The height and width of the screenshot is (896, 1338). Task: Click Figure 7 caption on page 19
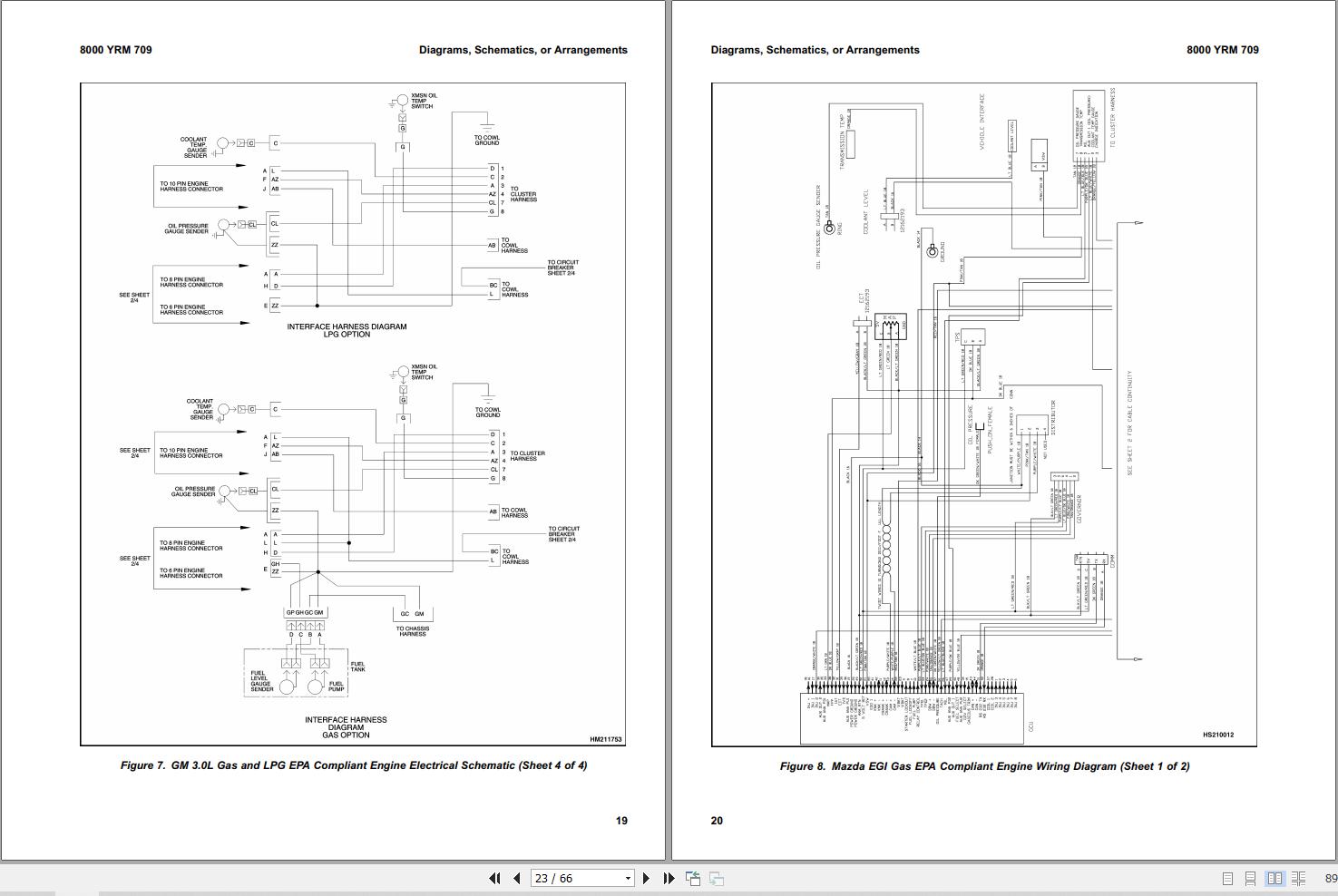point(353,765)
